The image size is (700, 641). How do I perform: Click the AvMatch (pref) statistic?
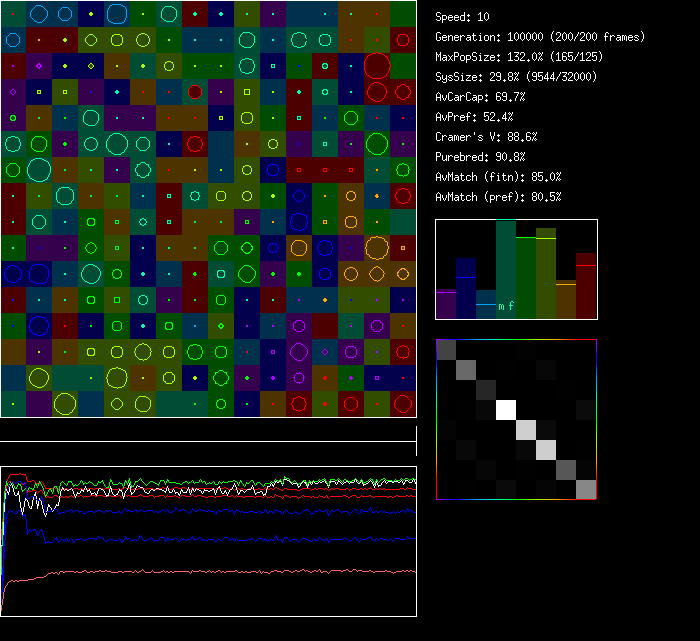pos(498,197)
